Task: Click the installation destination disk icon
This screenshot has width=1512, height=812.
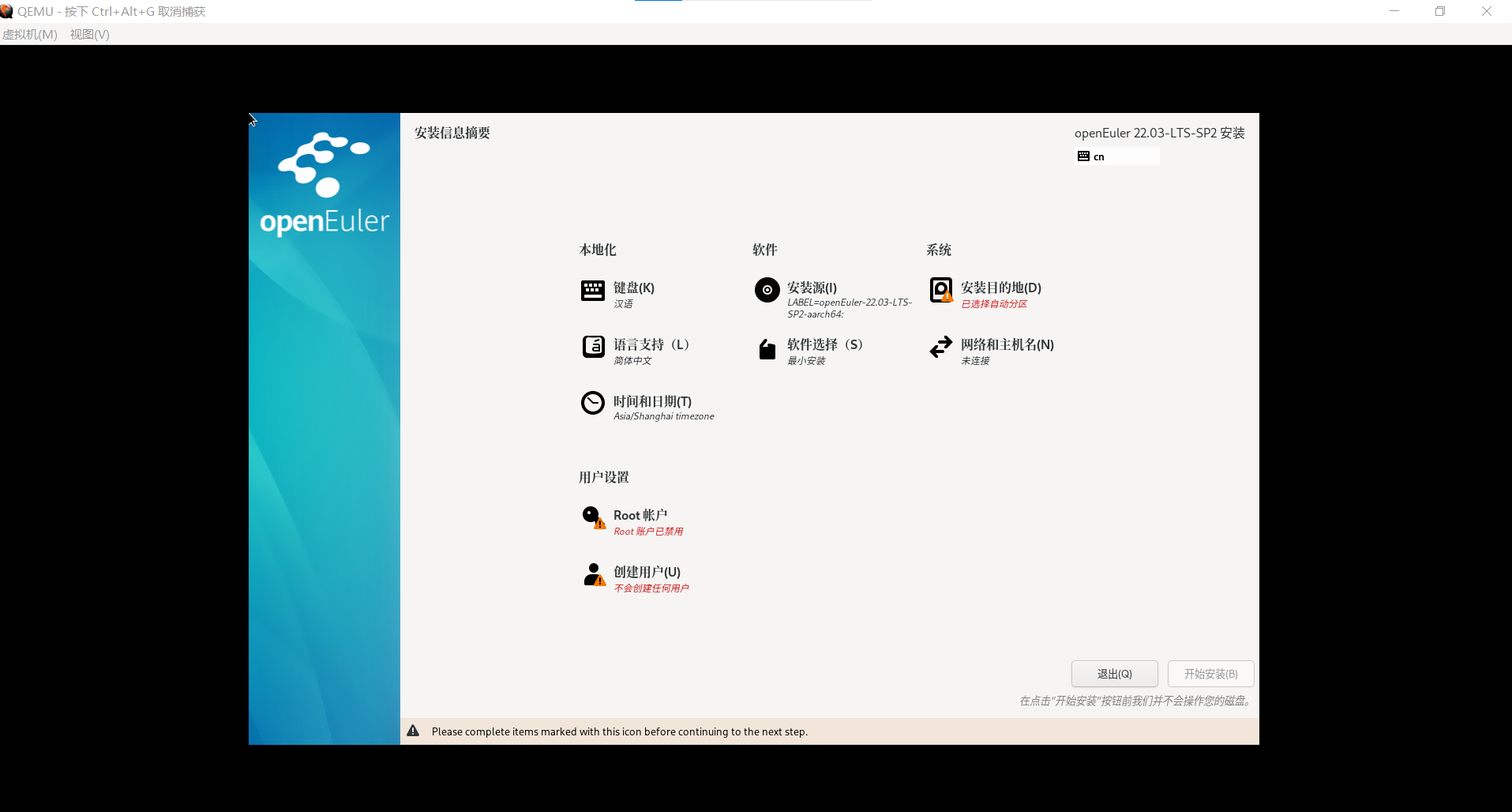Action: [941, 290]
